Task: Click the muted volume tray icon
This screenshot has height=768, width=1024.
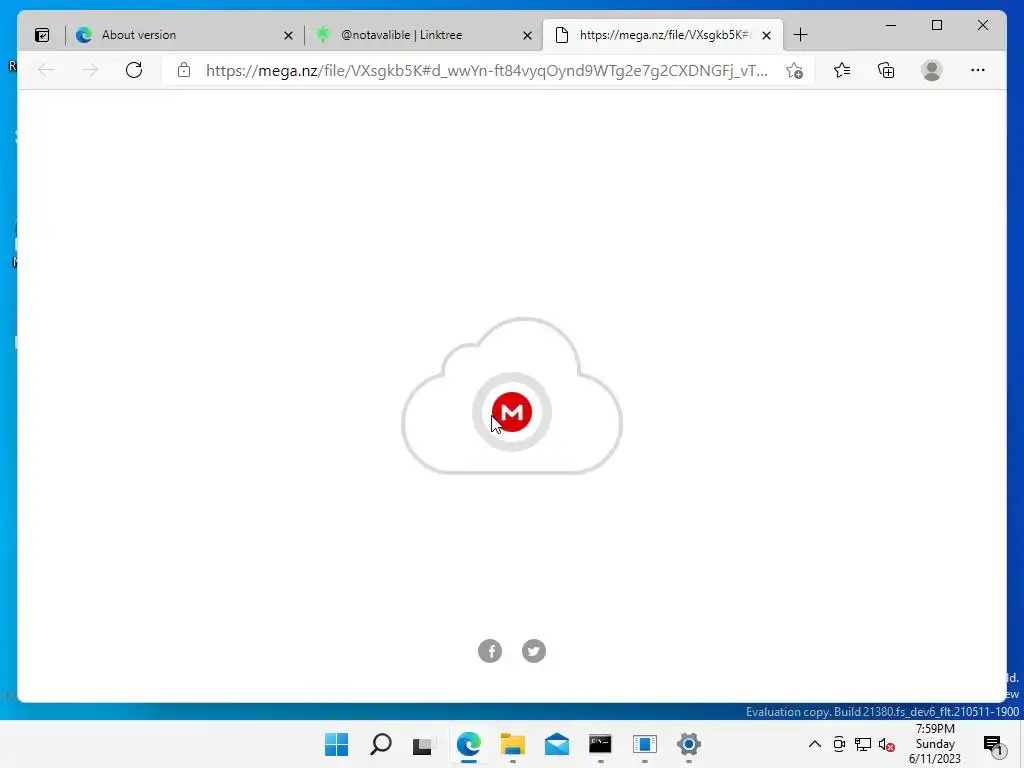Action: (x=887, y=744)
